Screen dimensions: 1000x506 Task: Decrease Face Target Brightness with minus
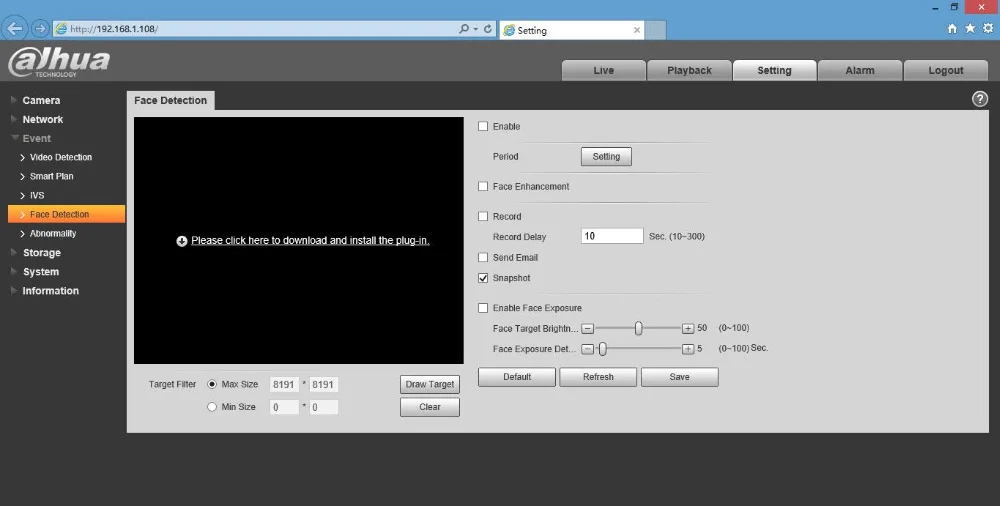point(588,329)
